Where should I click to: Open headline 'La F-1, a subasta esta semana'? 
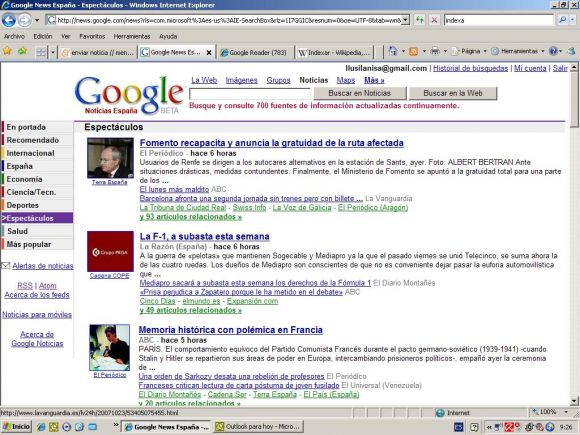(205, 236)
